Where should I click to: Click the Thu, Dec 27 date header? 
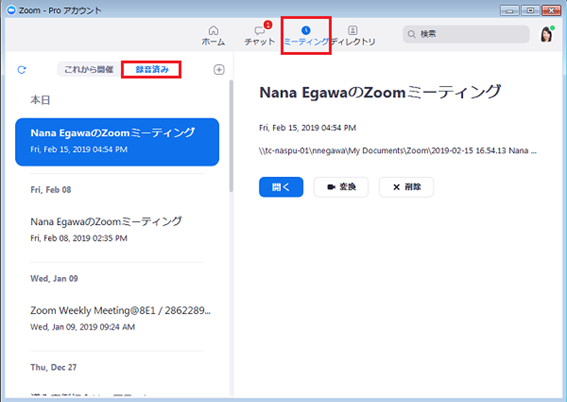click(54, 367)
